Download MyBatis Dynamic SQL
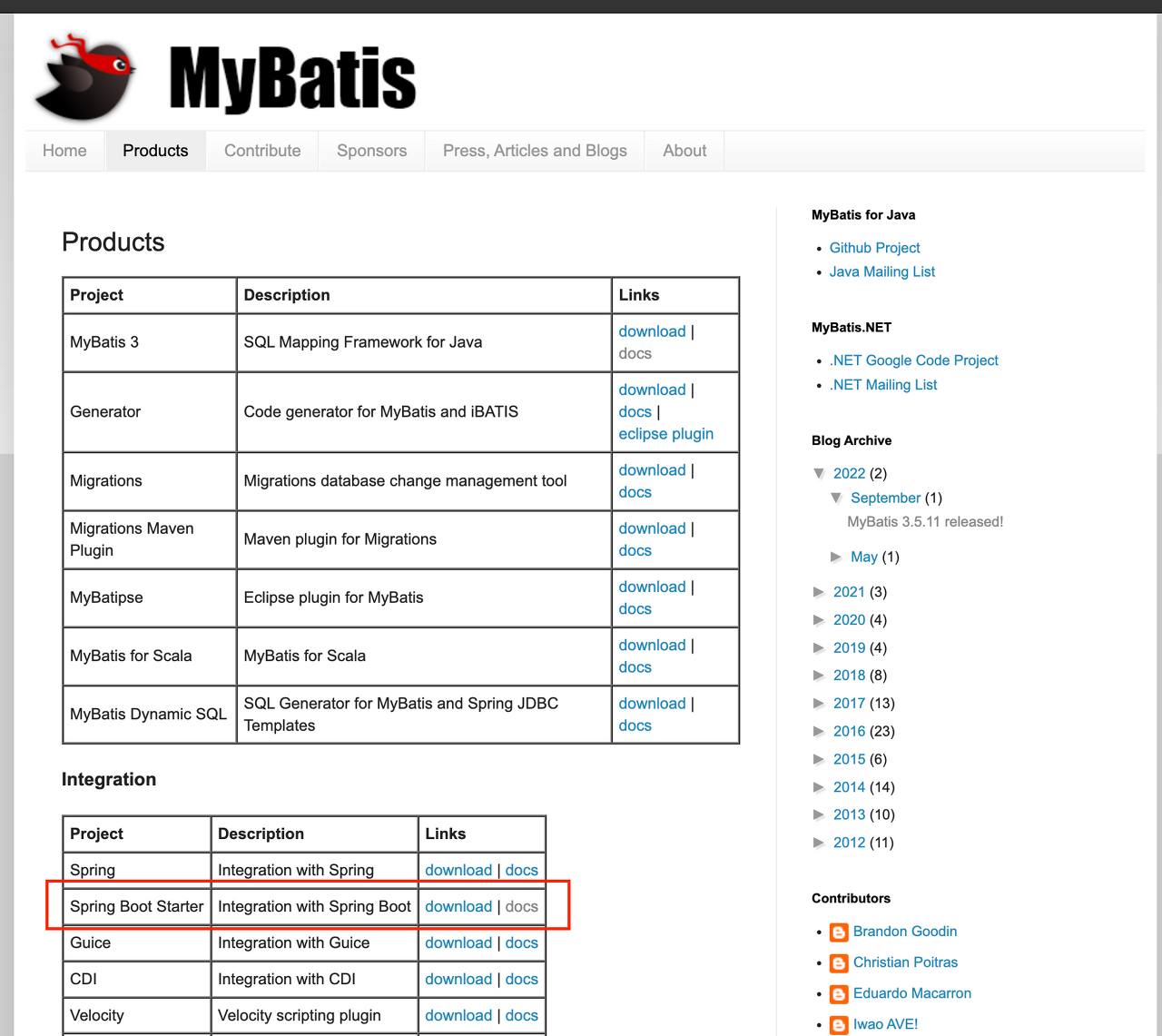 pos(652,704)
